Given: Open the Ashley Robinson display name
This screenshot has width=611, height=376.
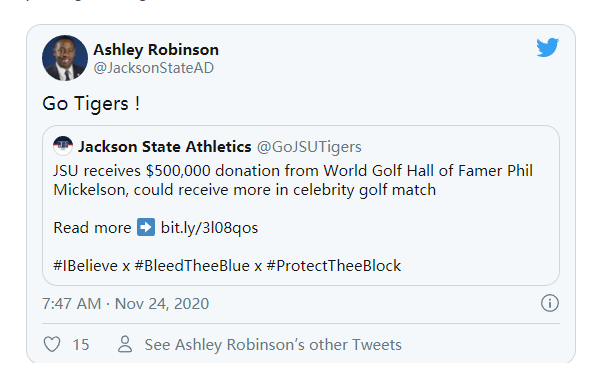Looking at the screenshot, I should 156,50.
